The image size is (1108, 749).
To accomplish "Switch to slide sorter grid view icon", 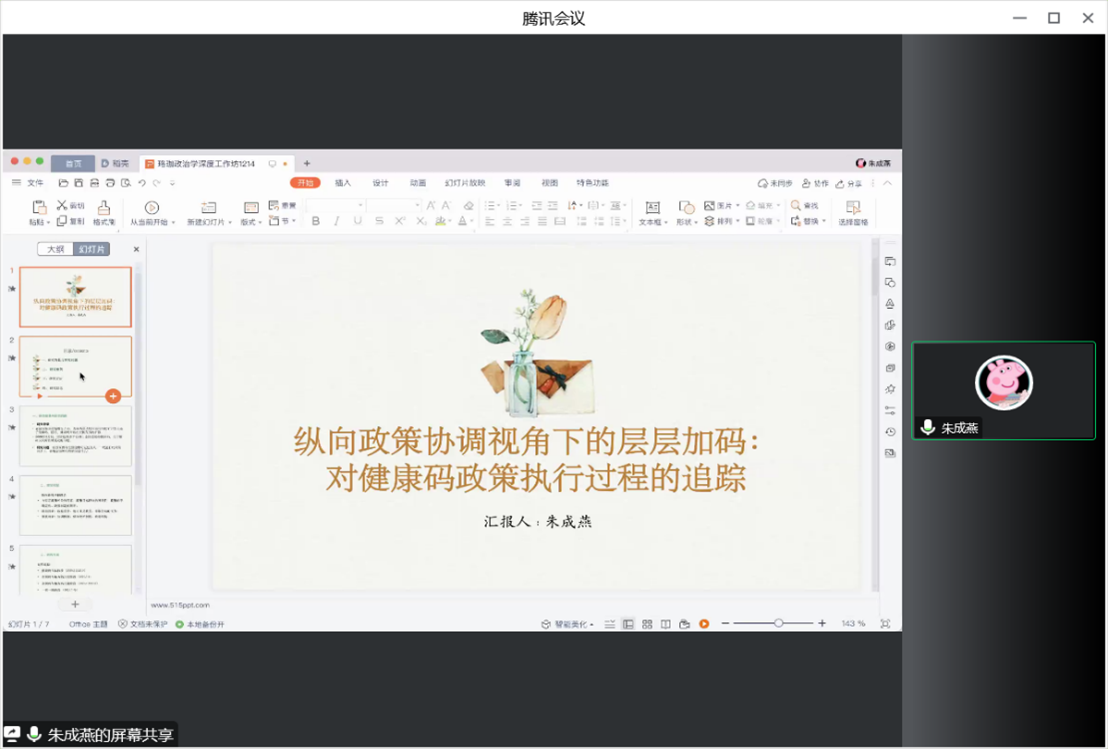I will coord(647,624).
